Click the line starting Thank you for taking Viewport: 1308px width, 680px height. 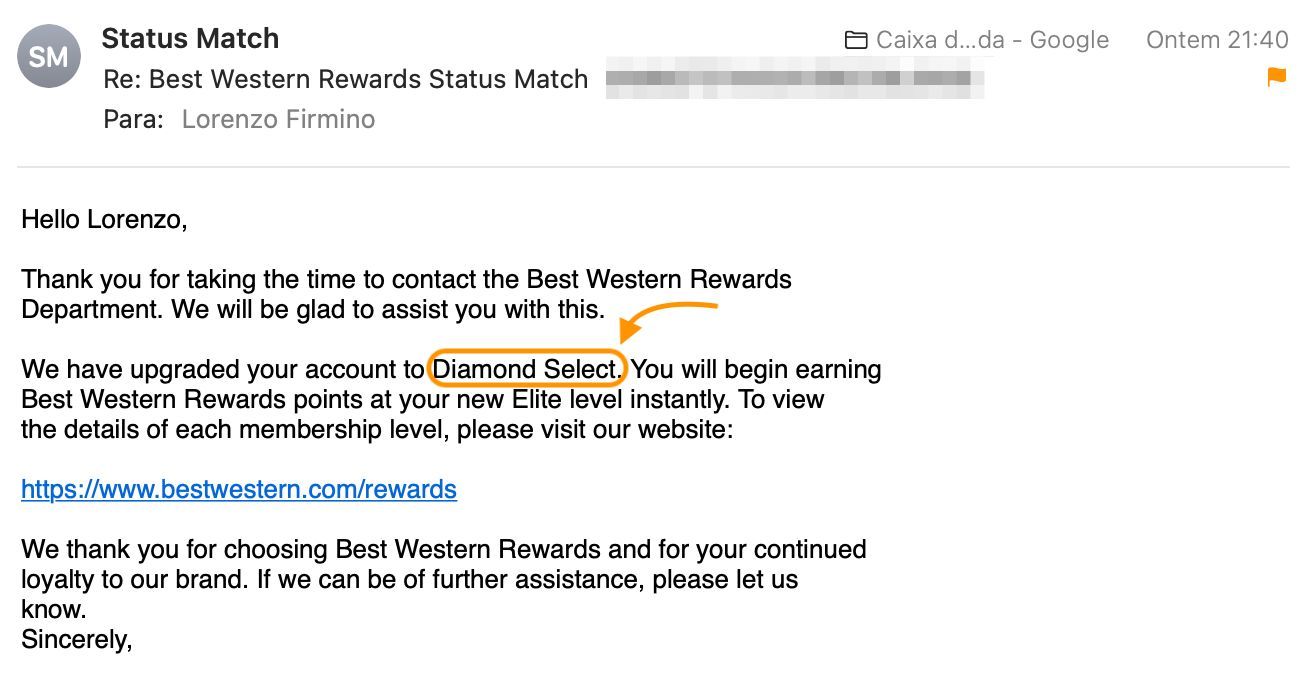406,279
